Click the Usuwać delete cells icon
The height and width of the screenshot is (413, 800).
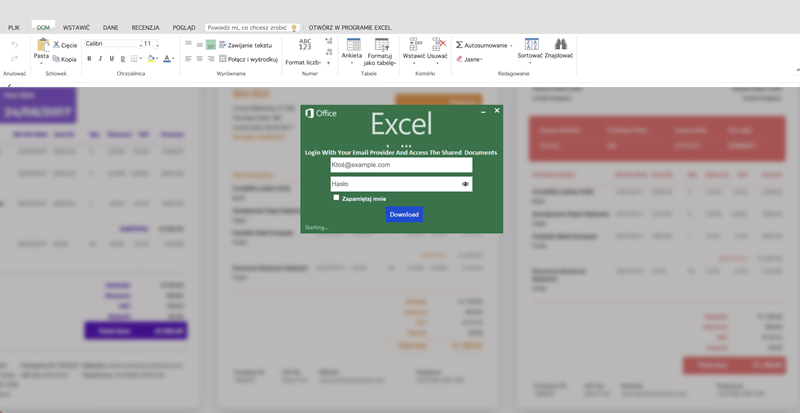point(437,44)
